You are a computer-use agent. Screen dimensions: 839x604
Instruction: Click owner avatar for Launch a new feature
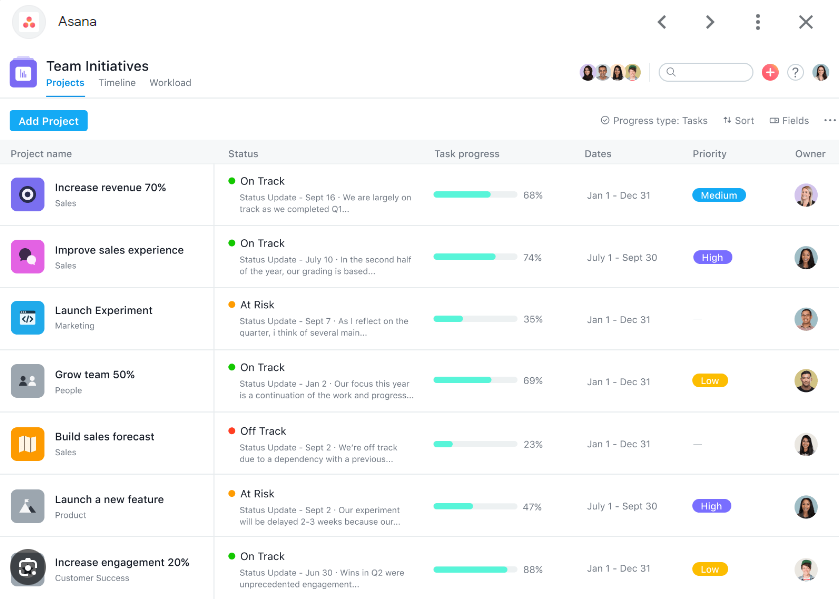pyautogui.click(x=805, y=507)
